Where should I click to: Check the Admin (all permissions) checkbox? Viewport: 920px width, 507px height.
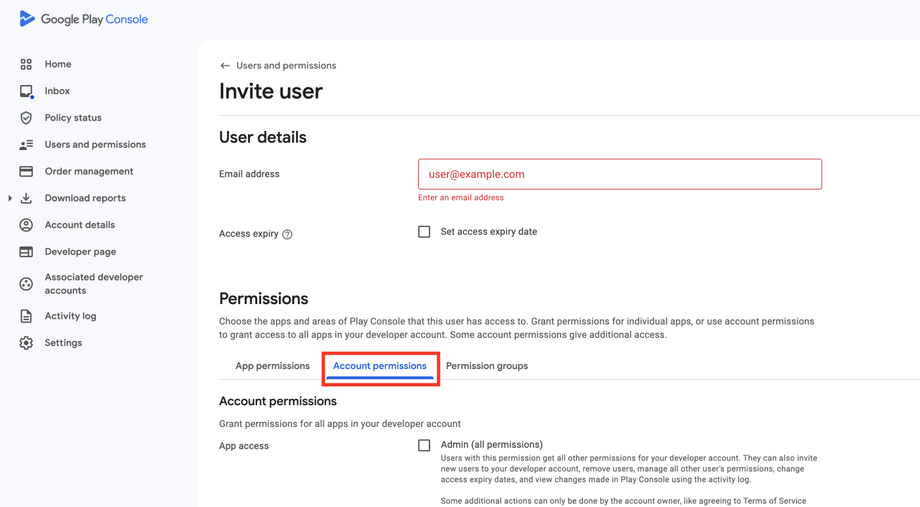(424, 445)
